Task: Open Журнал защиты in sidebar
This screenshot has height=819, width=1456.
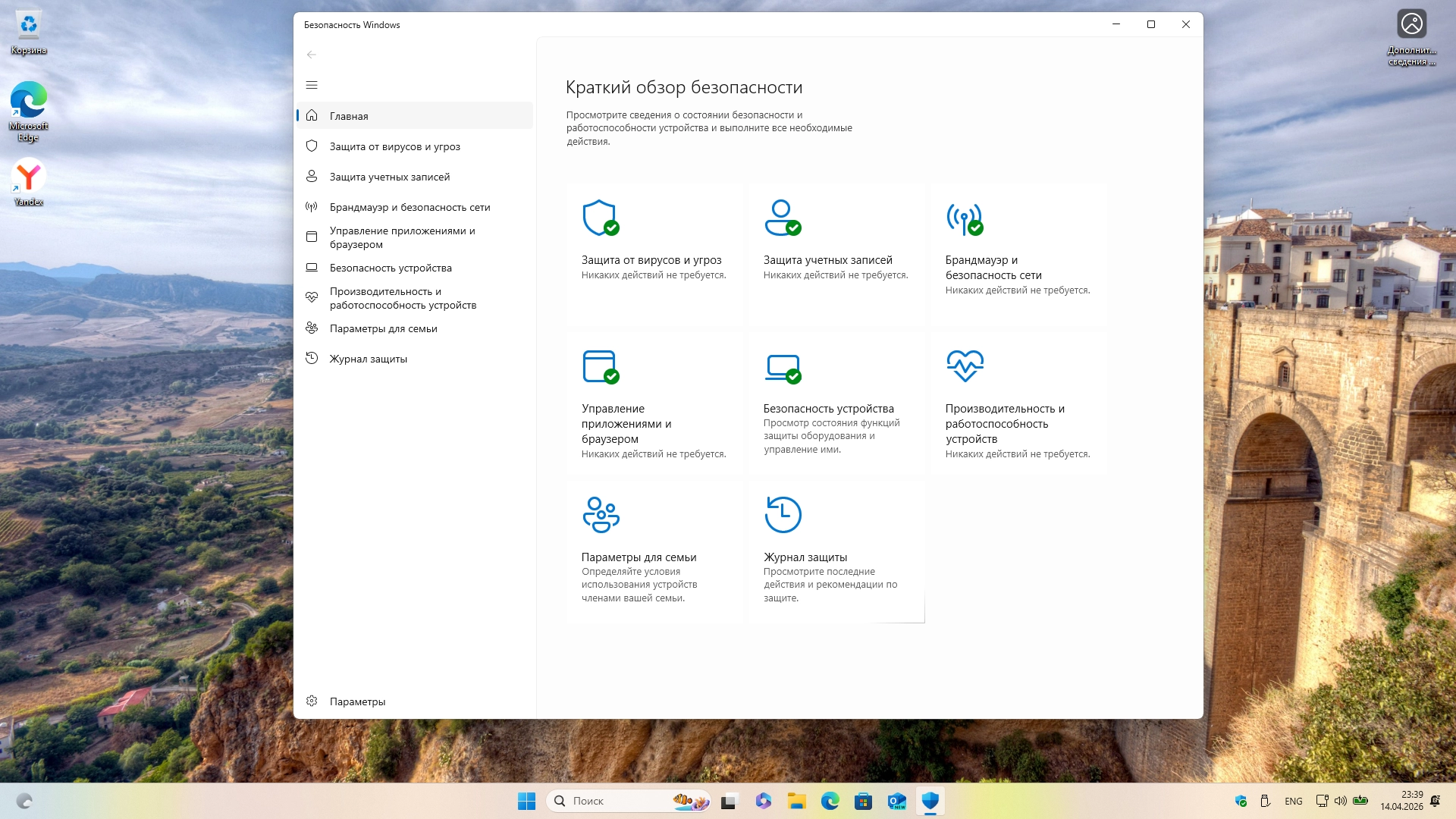Action: tap(368, 359)
